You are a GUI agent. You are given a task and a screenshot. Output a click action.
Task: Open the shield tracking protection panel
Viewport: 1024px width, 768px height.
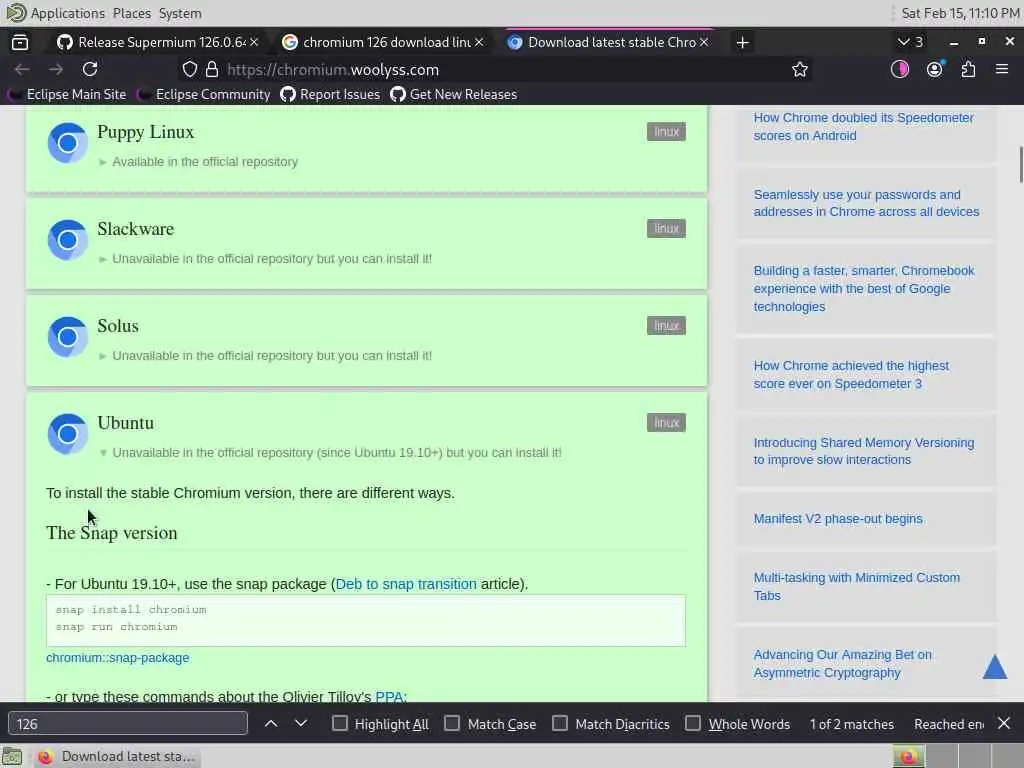click(189, 69)
